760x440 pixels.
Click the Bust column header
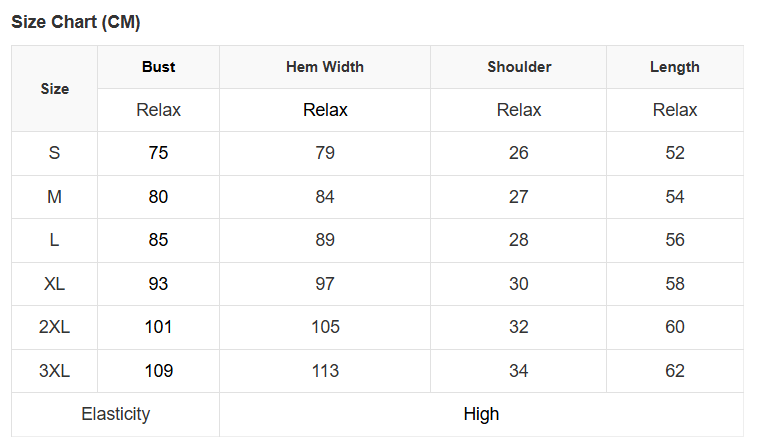tap(158, 67)
